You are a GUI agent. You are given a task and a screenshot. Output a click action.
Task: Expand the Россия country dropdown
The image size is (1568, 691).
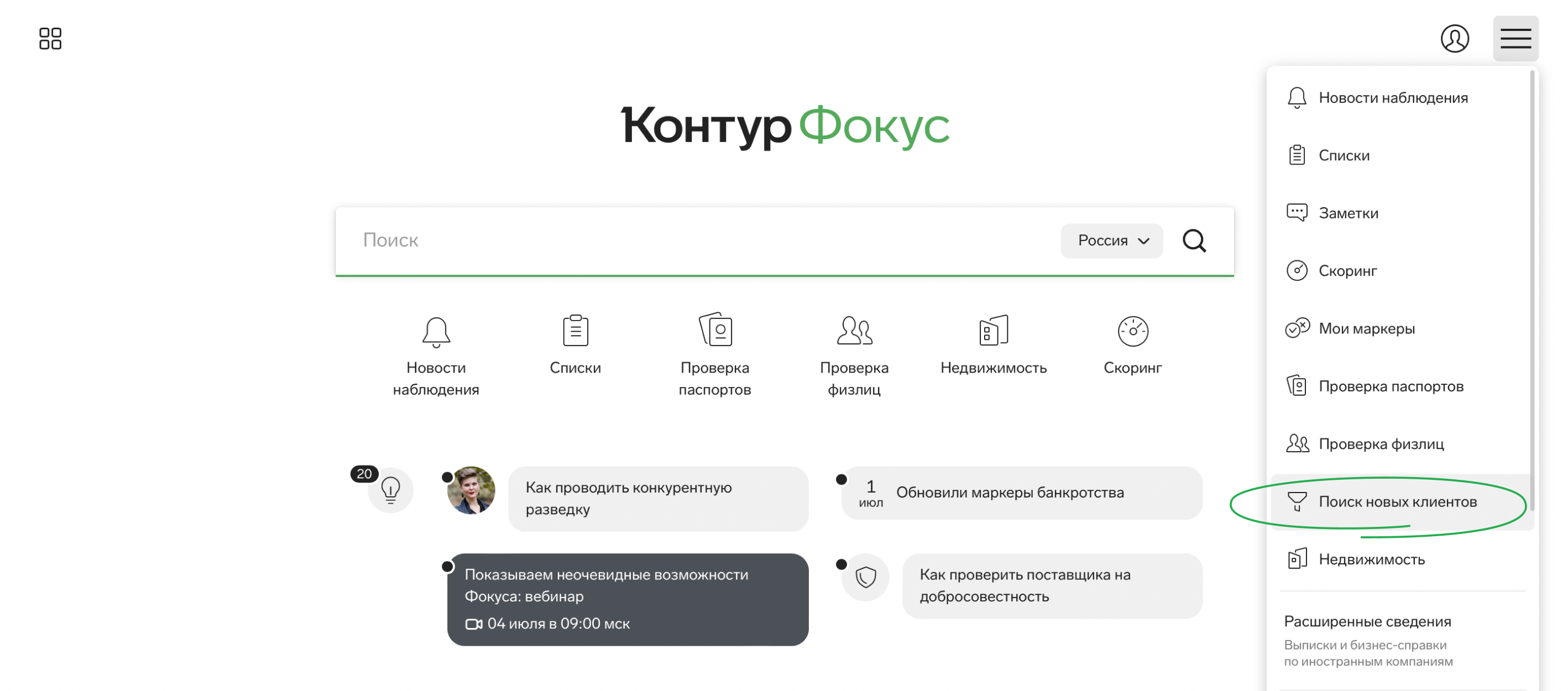[1111, 240]
